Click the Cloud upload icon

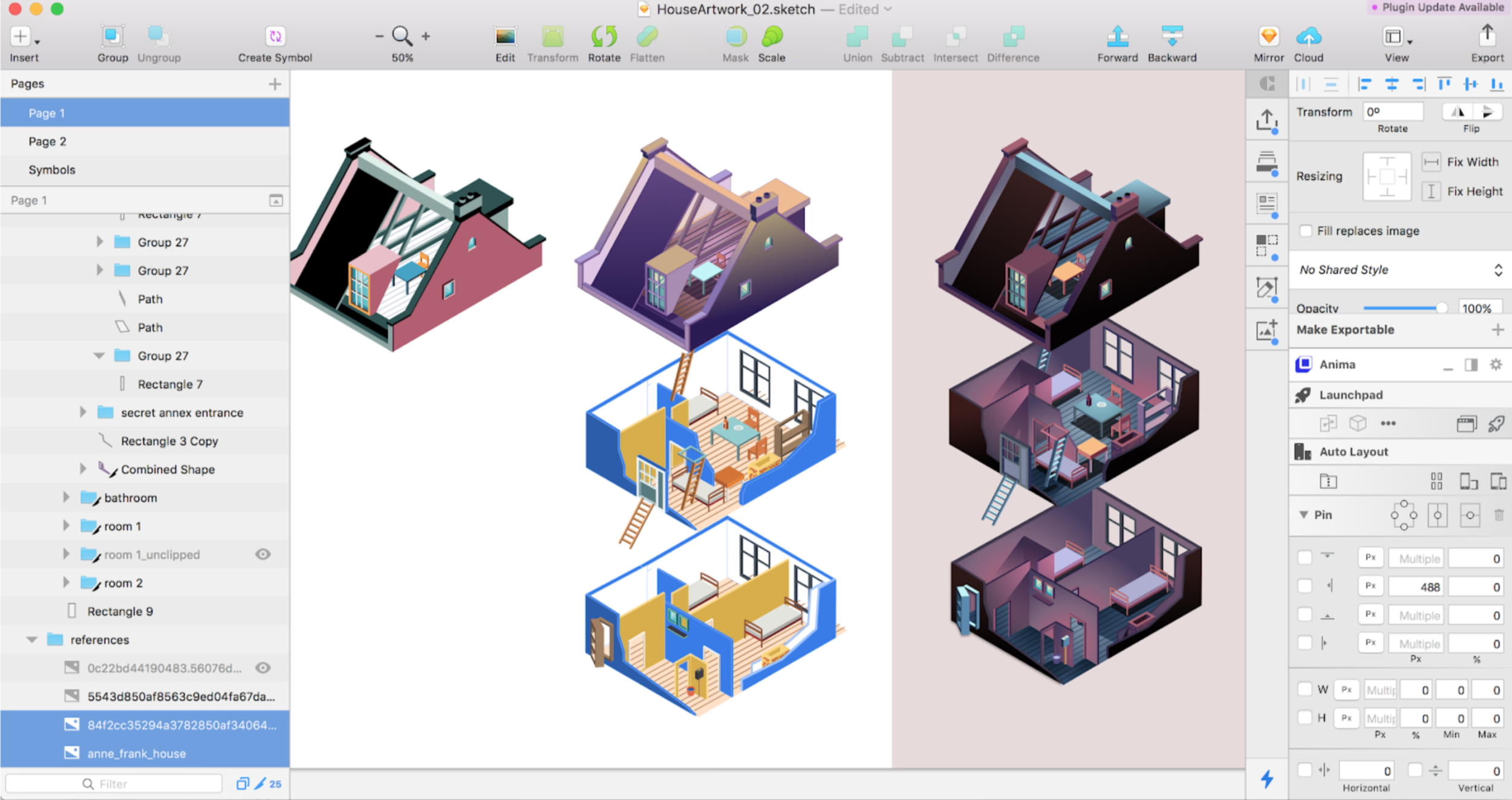[x=1308, y=37]
